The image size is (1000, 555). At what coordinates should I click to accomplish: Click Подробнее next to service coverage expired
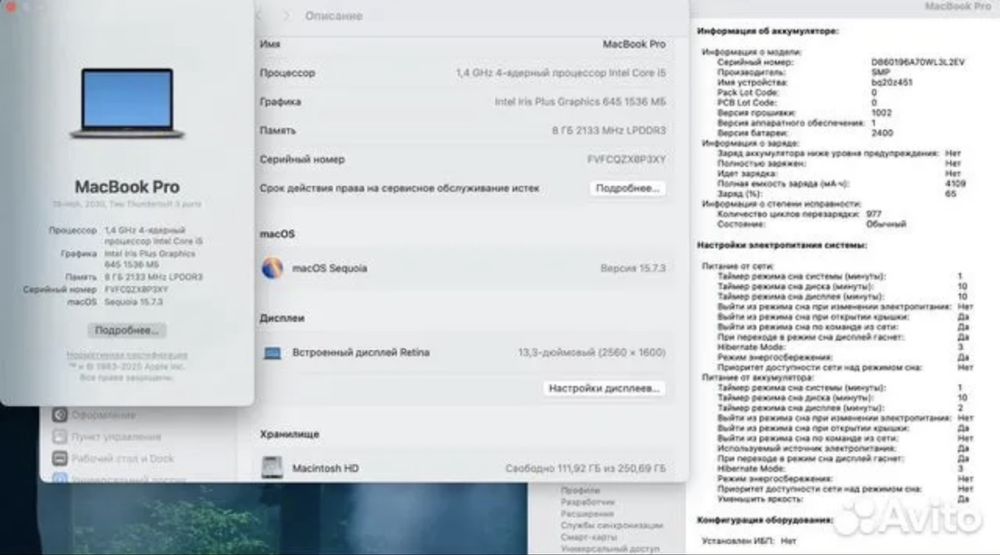coord(628,188)
